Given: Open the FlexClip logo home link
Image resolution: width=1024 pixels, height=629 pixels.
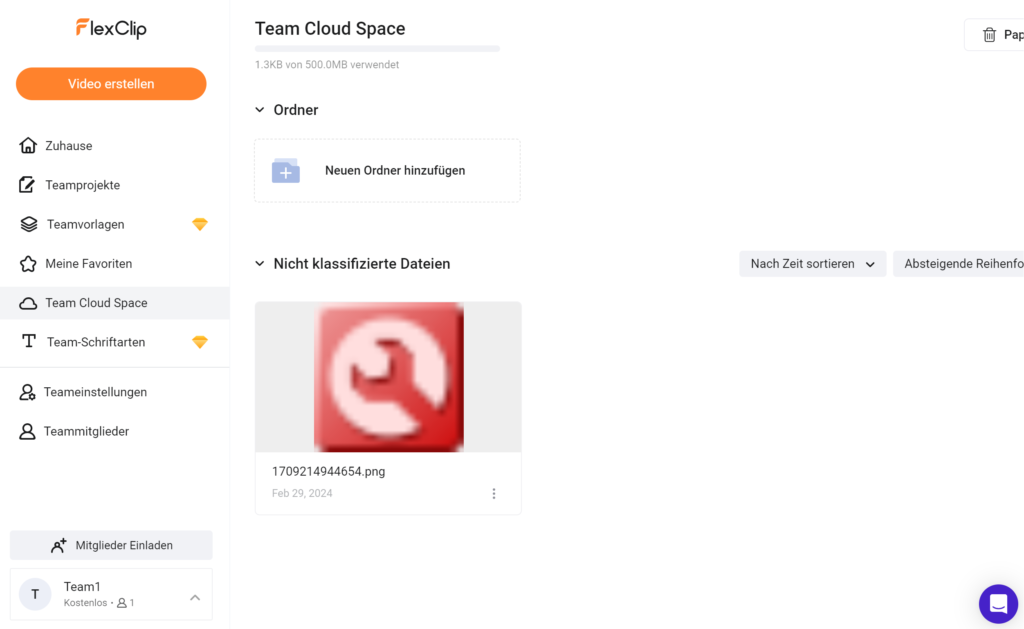Looking at the screenshot, I should [111, 29].
